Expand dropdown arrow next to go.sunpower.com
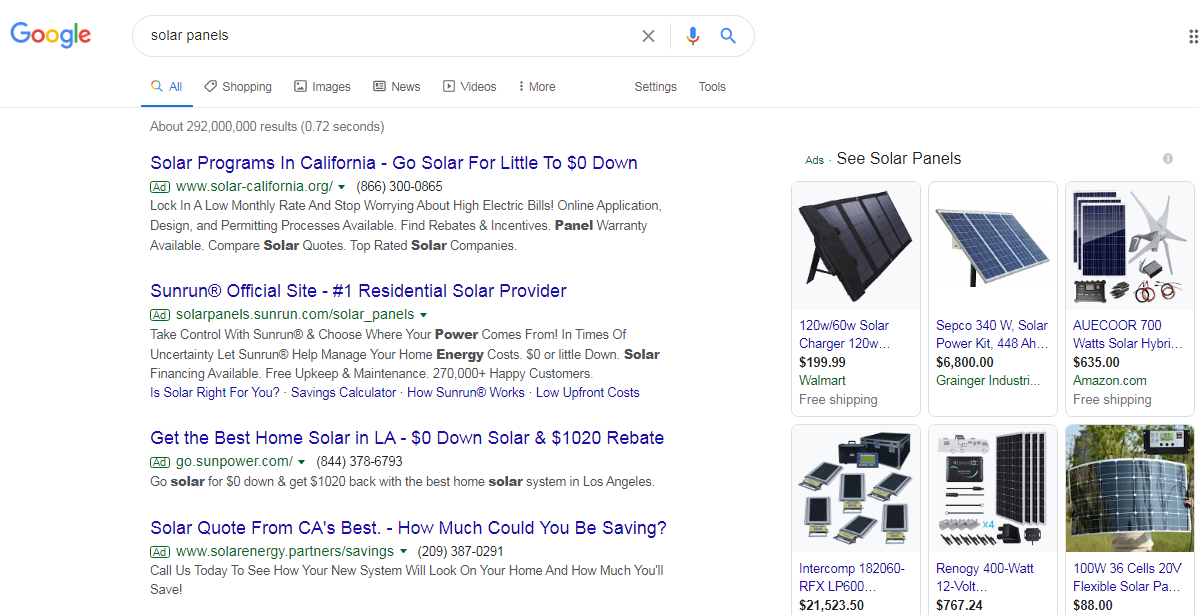1199x615 pixels. [301, 462]
